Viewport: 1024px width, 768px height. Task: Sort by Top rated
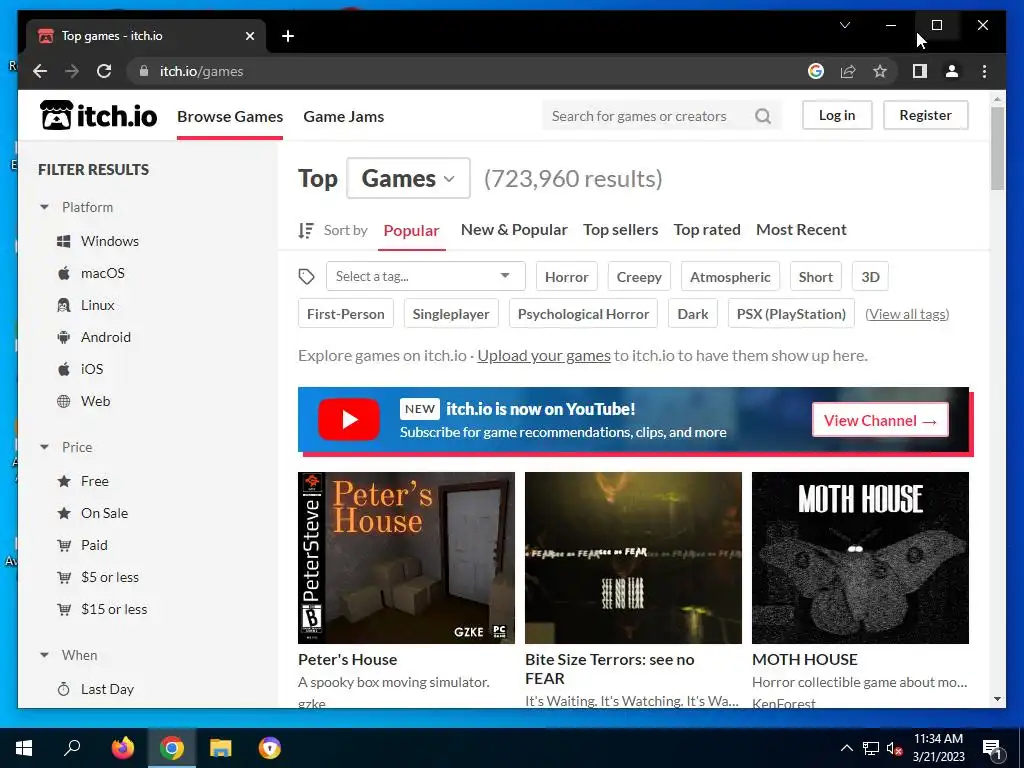pyautogui.click(x=707, y=230)
